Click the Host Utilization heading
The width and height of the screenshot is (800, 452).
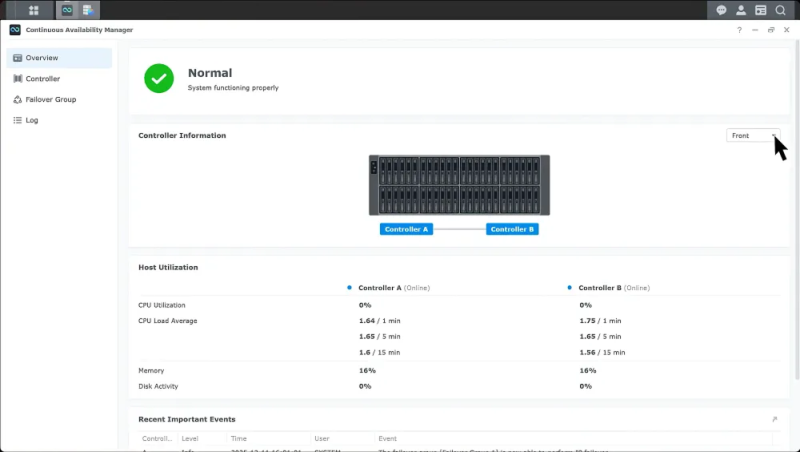(x=168, y=267)
